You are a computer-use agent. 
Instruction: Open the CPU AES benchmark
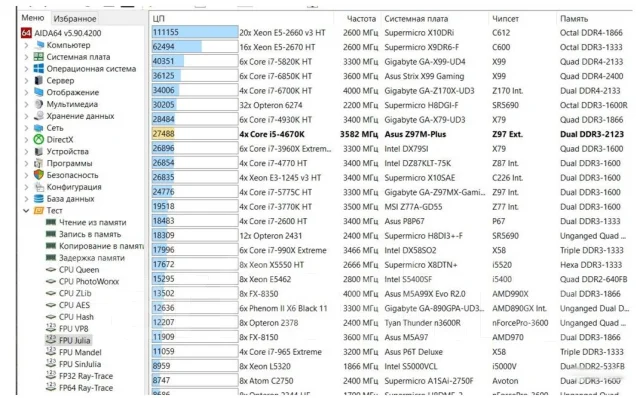74,305
